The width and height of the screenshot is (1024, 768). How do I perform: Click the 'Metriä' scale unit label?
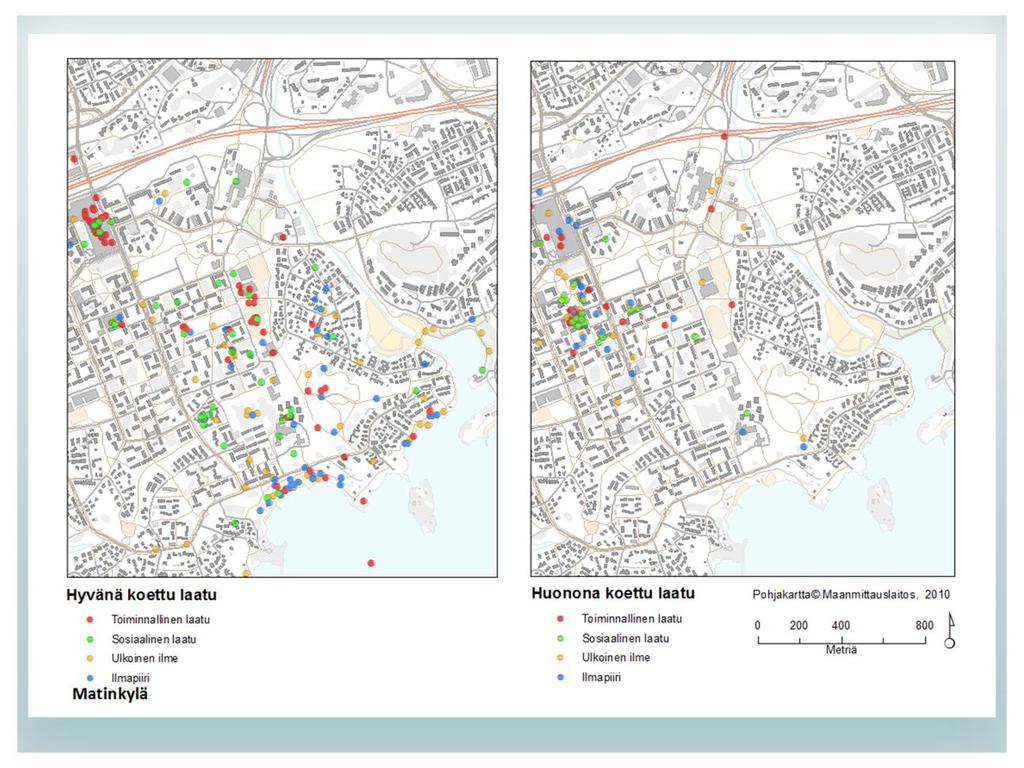pyautogui.click(x=841, y=650)
